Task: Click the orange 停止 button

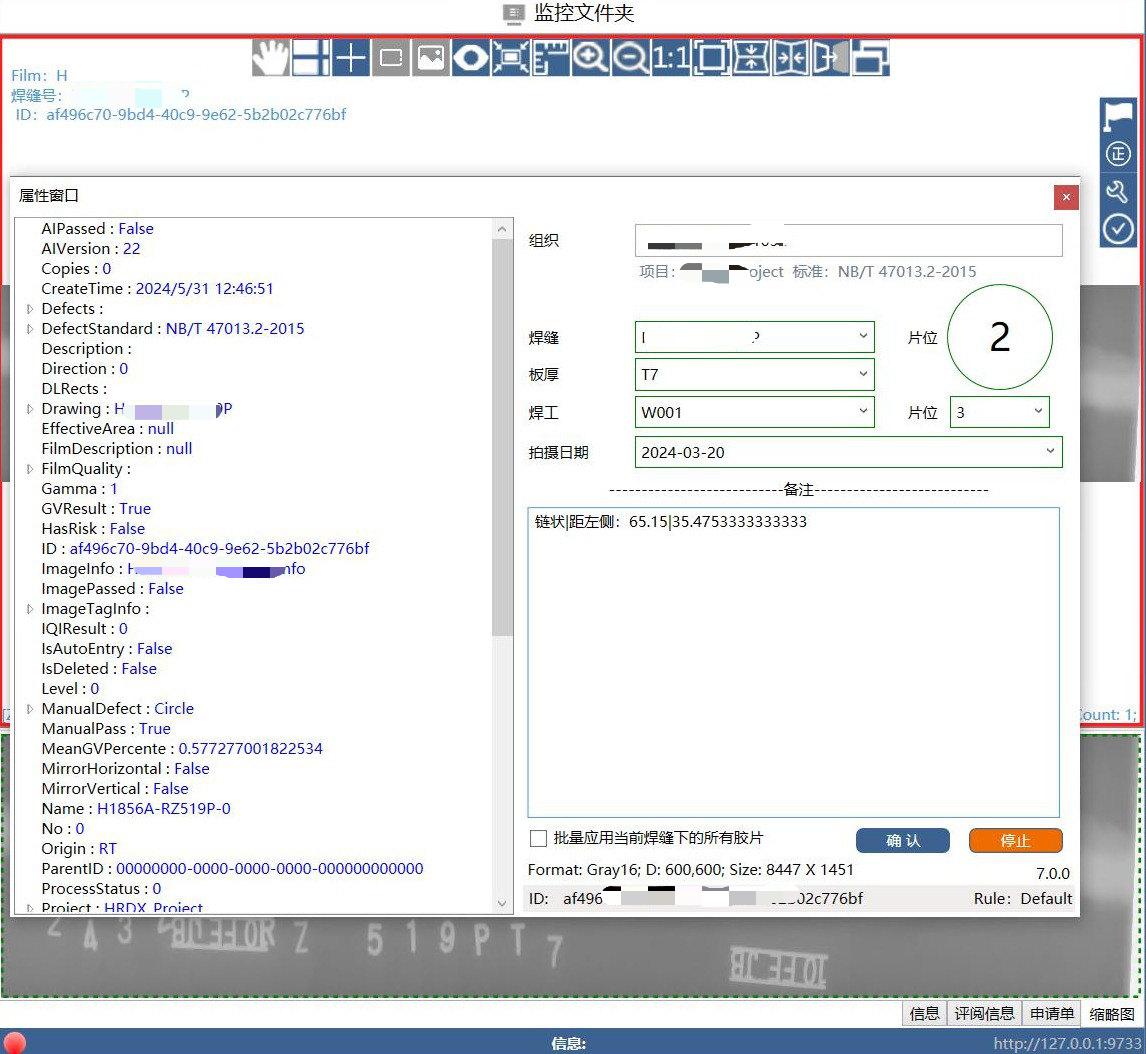Action: coord(1015,841)
